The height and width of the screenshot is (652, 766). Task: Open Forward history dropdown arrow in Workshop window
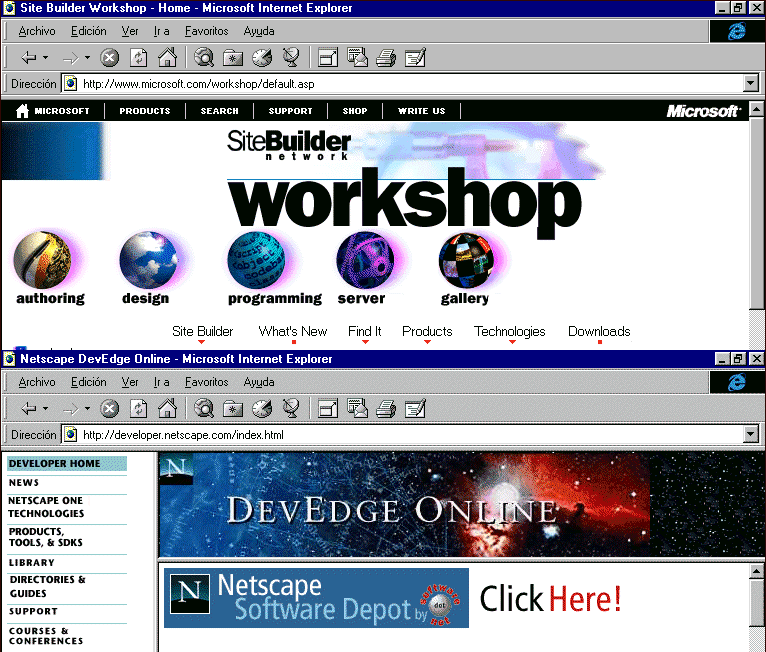[87, 58]
